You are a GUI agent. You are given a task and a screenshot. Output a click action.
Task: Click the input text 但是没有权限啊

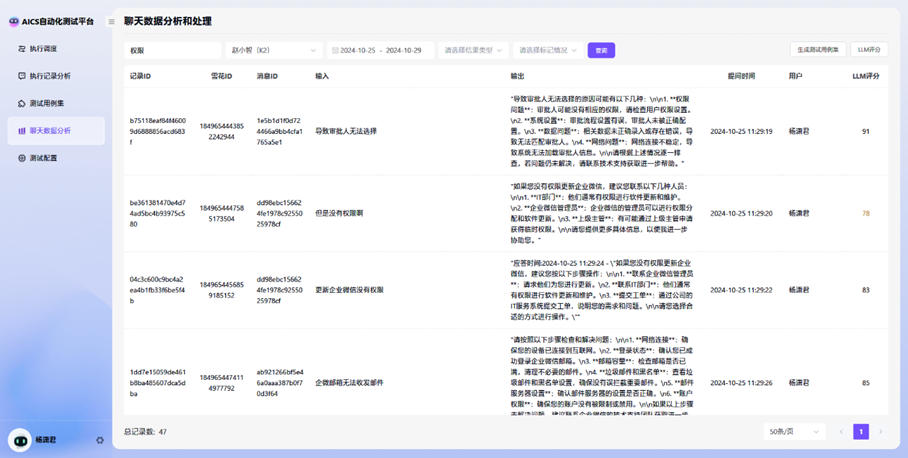click(x=339, y=213)
